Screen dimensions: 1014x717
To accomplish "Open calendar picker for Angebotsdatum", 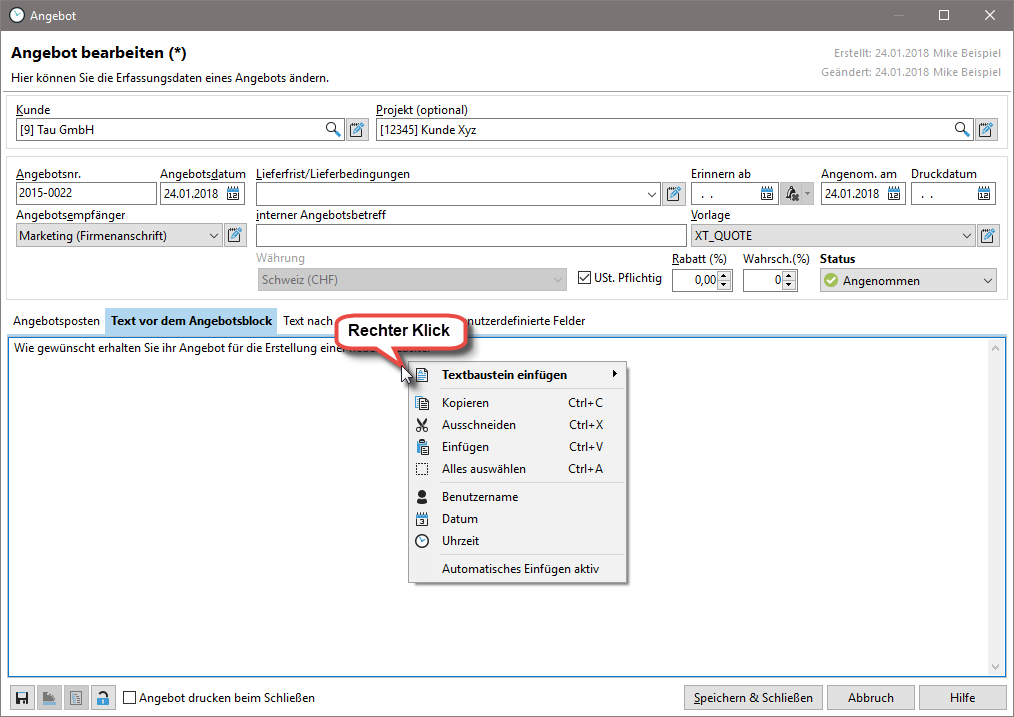I will point(234,194).
